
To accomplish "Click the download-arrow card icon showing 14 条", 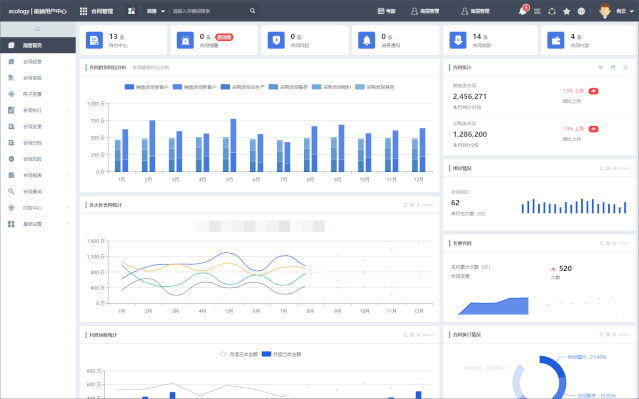I will (458, 40).
